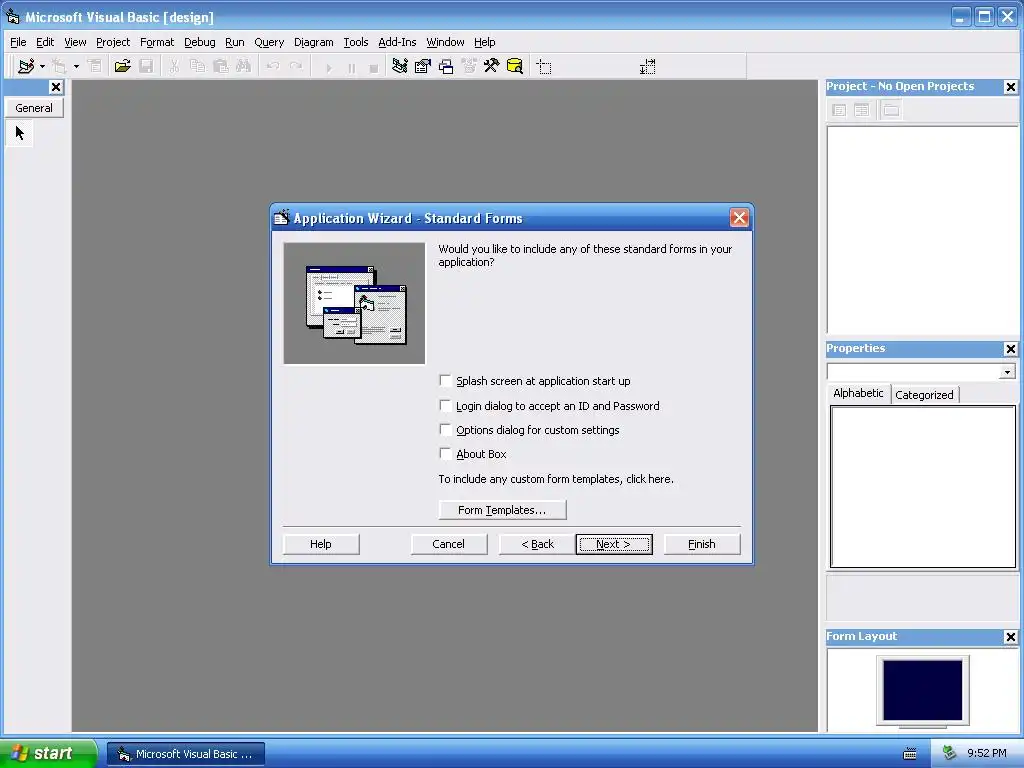
Task: Click the General tab in toolbox
Action: [x=34, y=108]
